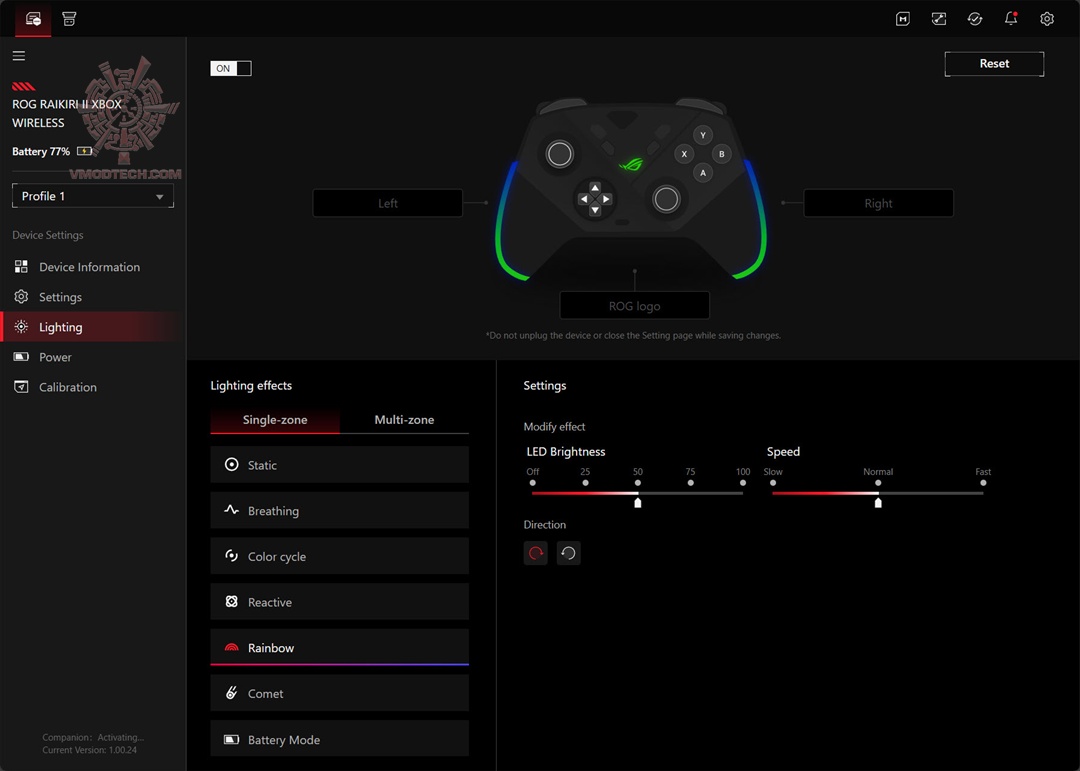Viewport: 1080px width, 771px height.
Task: Click the Y button on controller image
Action: pos(703,135)
